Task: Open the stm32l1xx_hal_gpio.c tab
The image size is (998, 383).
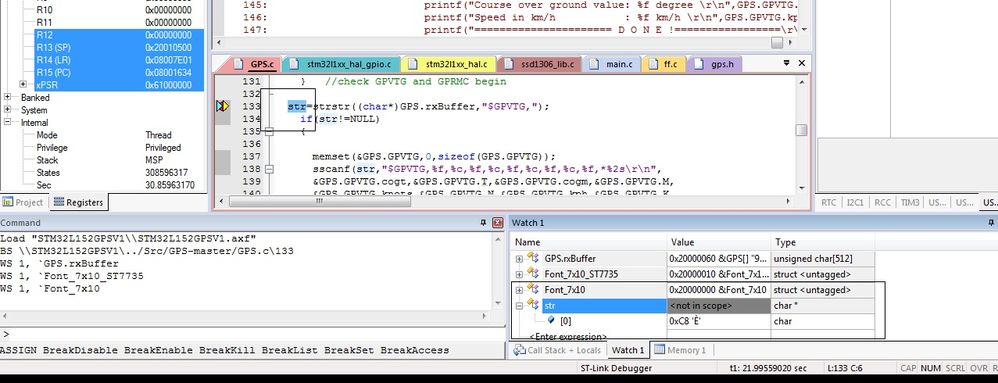Action: click(x=342, y=64)
